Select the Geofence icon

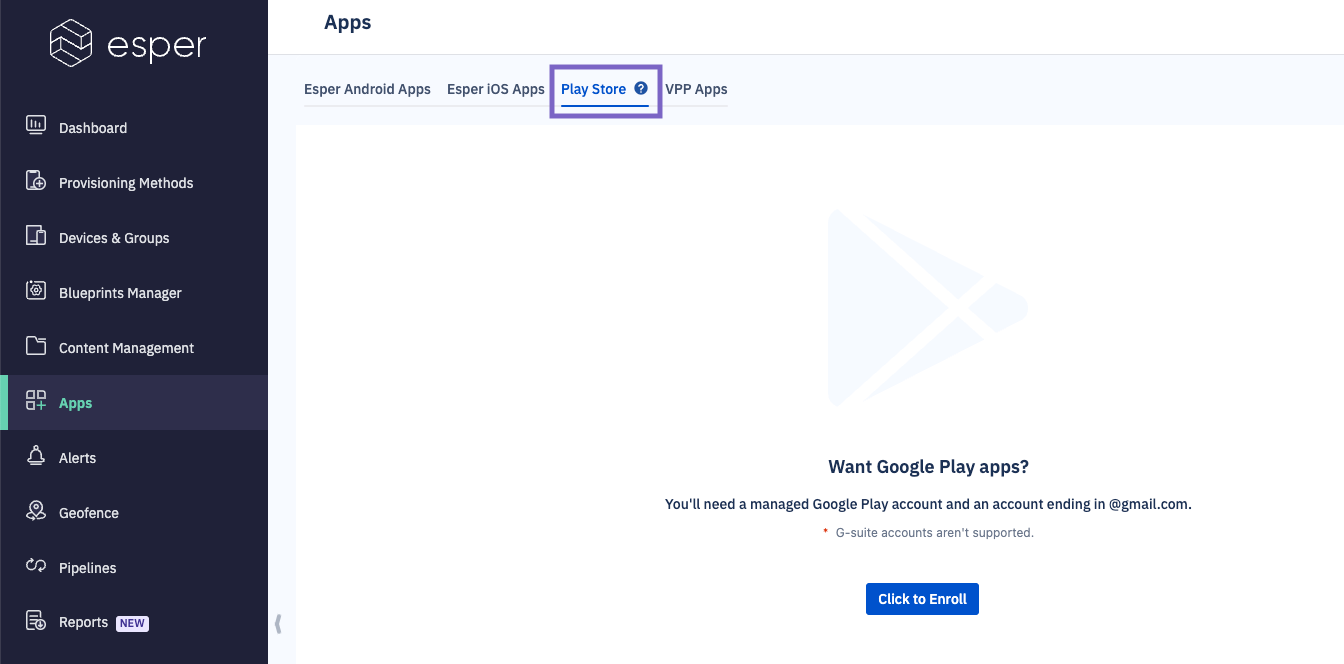point(36,512)
